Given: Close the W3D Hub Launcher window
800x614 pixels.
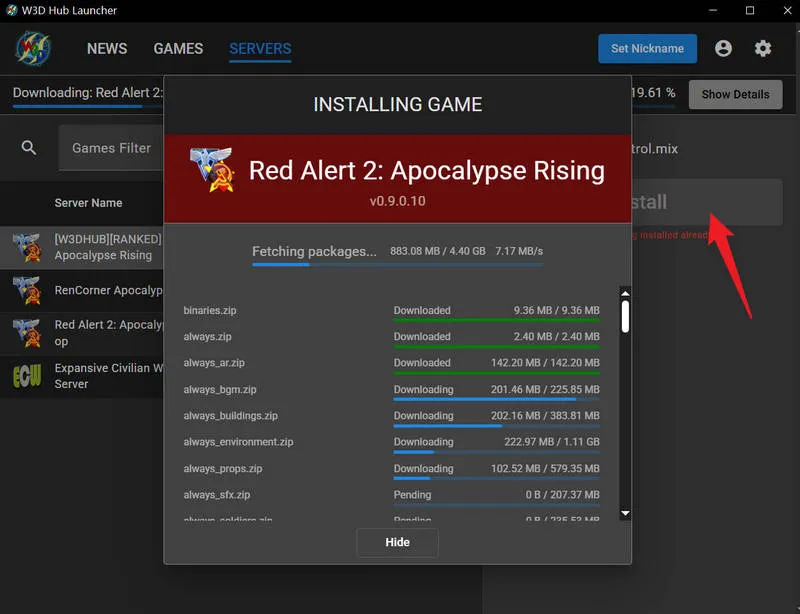Looking at the screenshot, I should click(787, 10).
